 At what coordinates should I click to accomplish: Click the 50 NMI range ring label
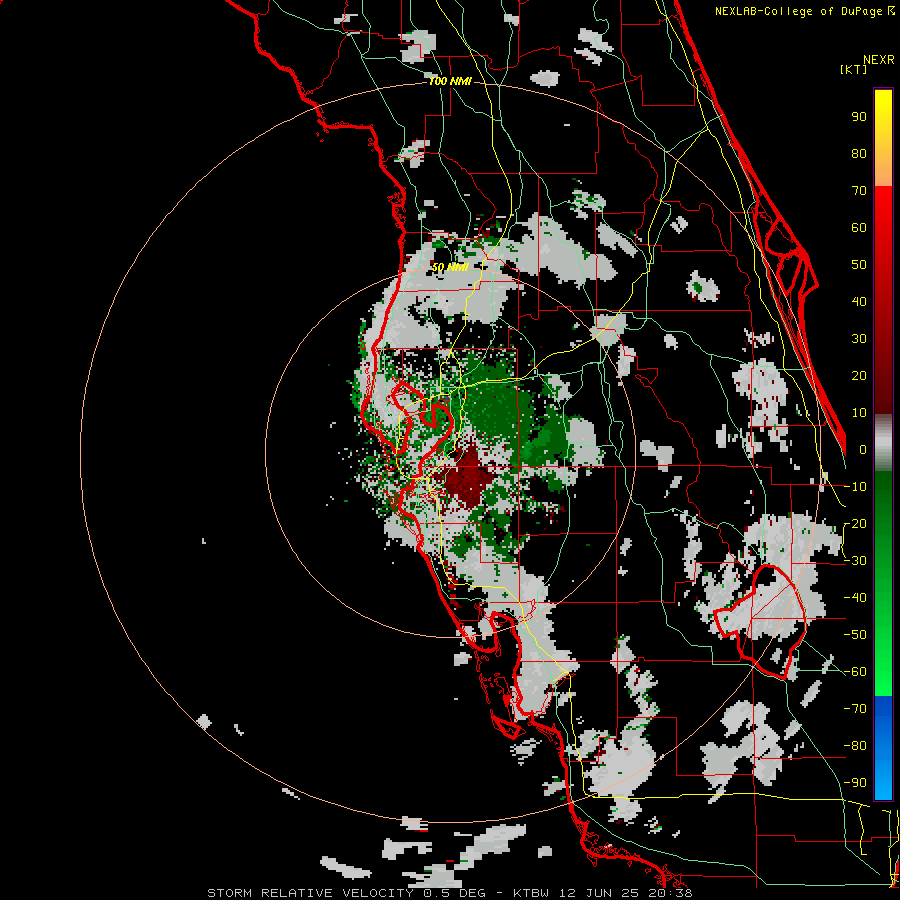click(450, 267)
